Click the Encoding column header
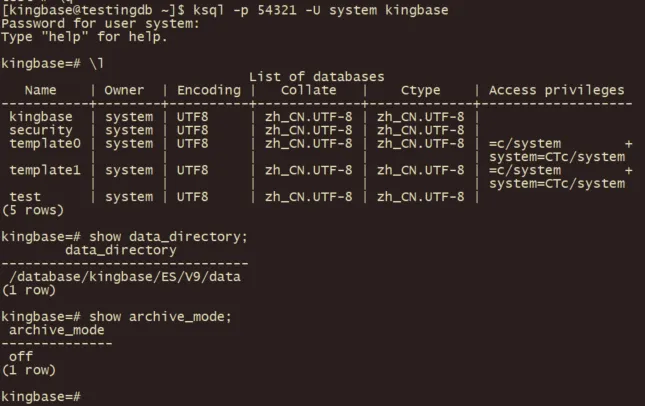This screenshot has width=645, height=406. point(208,90)
